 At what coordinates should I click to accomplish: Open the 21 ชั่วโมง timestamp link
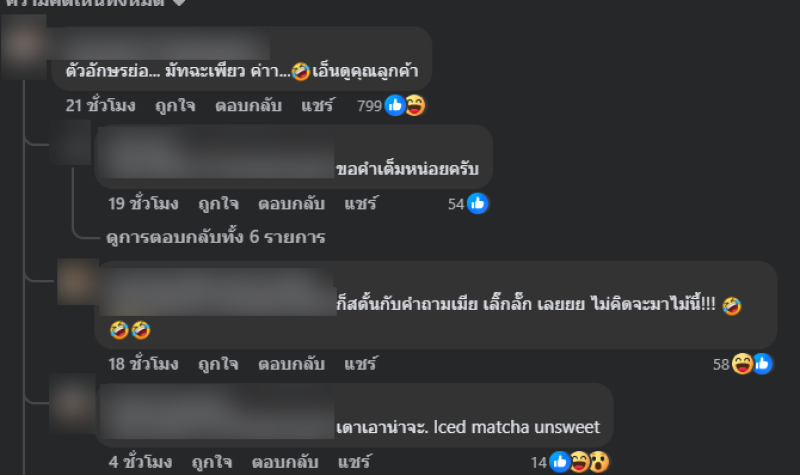tap(101, 106)
